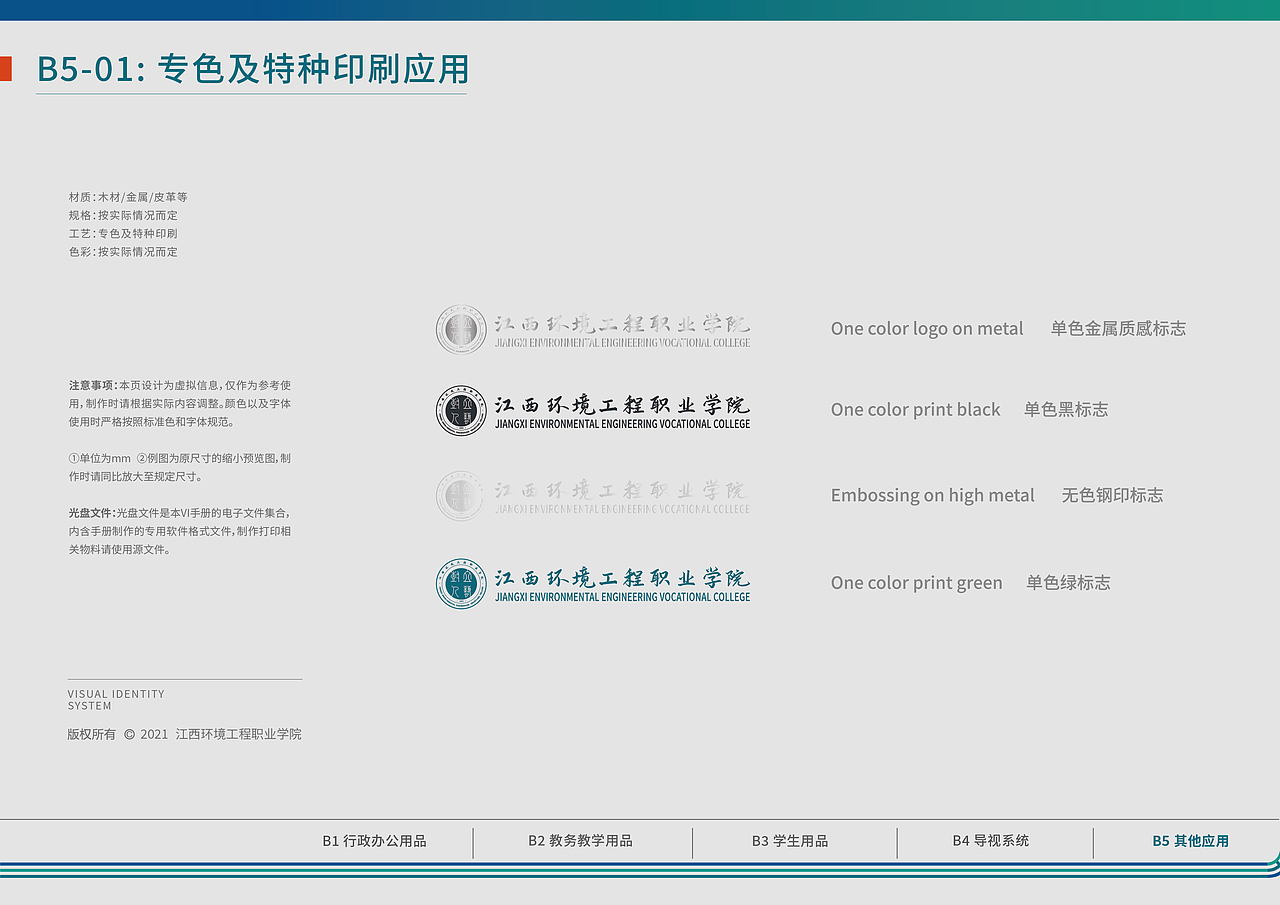Select the metallic silver logo seal icon
This screenshot has width=1280, height=905.
click(459, 329)
